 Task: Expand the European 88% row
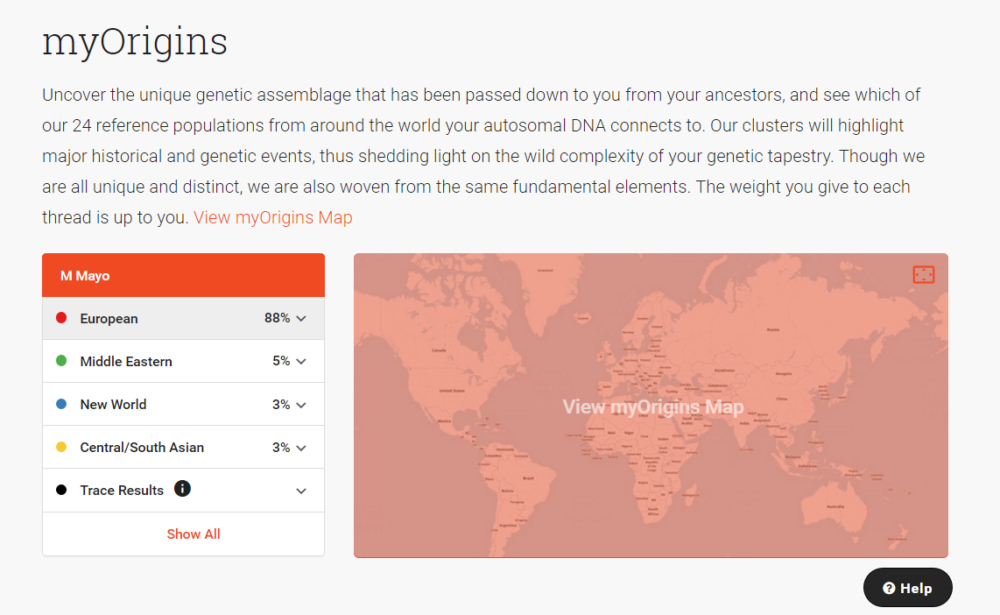pyautogui.click(x=299, y=318)
